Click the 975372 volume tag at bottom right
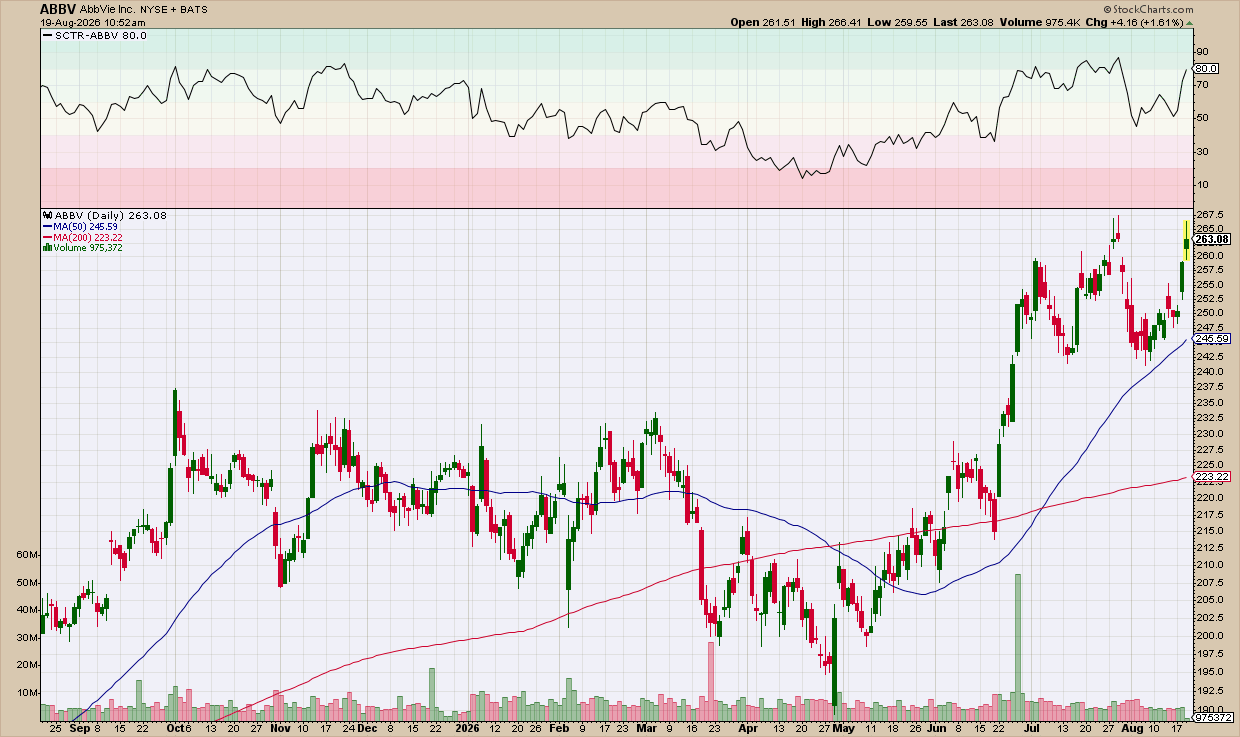This screenshot has height=737, width=1240. click(1213, 717)
